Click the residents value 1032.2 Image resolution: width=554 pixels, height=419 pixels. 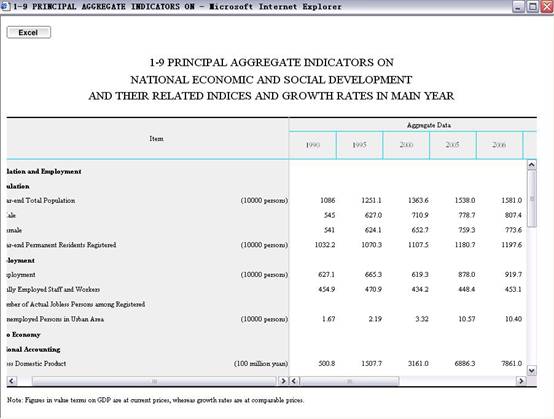pyautogui.click(x=325, y=245)
